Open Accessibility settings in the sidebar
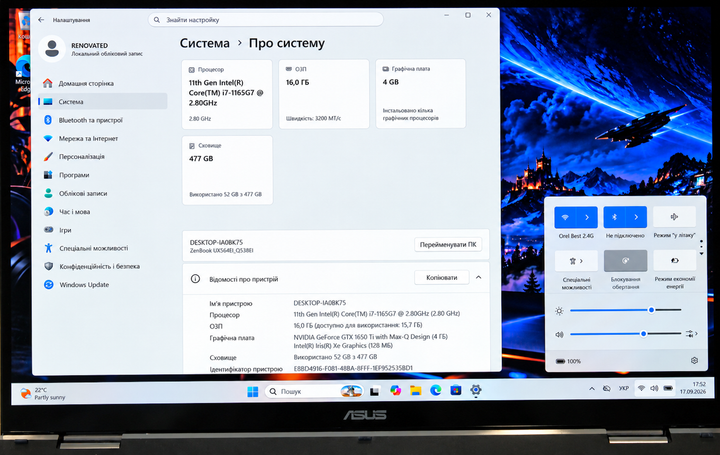Viewport: 720px width, 455px height. click(x=103, y=248)
